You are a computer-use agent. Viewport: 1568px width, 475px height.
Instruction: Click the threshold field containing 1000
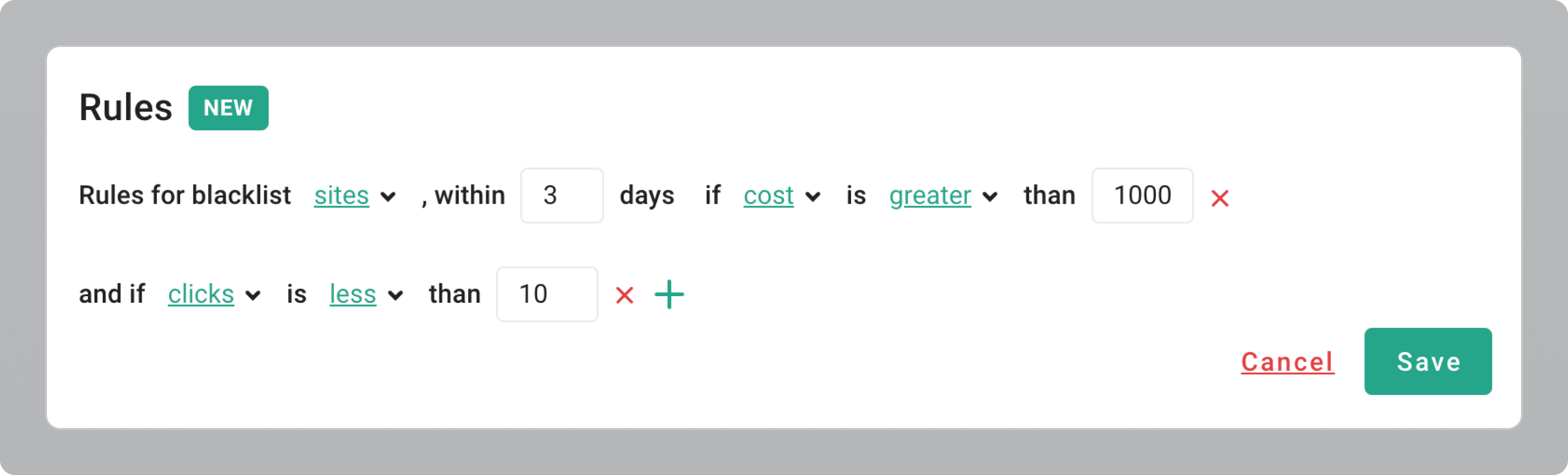(x=1142, y=196)
